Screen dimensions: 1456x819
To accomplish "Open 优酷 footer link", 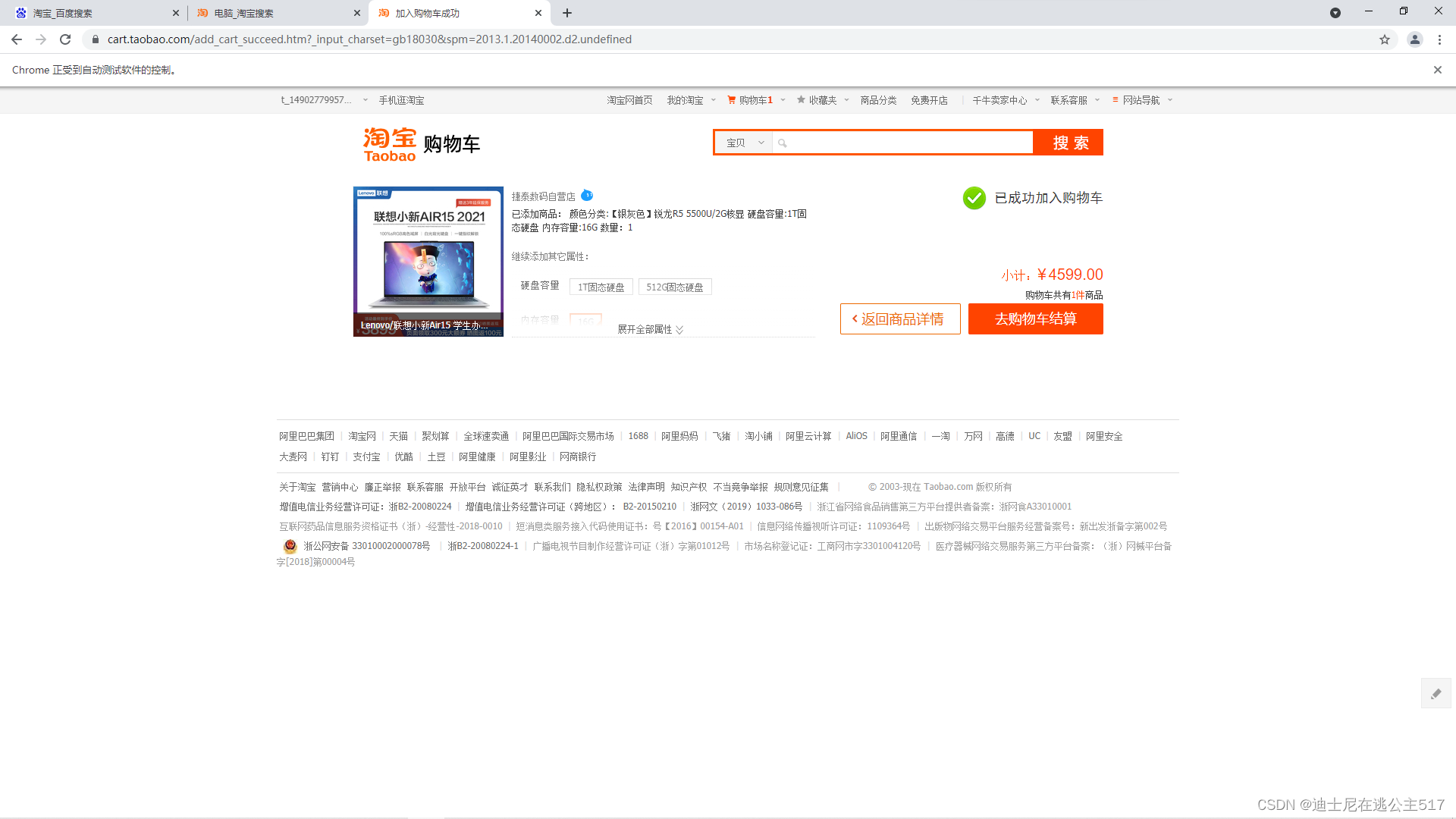I will 403,457.
